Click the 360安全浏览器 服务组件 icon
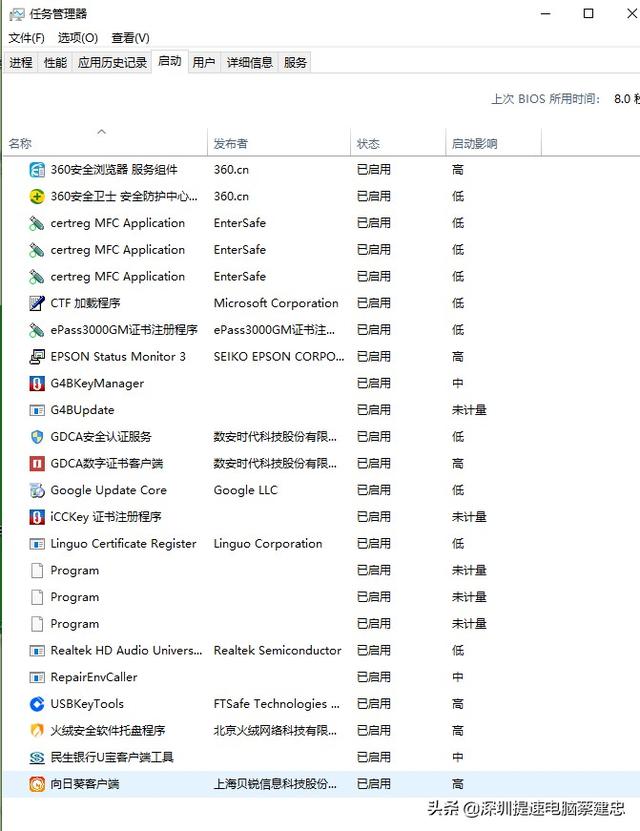 point(37,170)
